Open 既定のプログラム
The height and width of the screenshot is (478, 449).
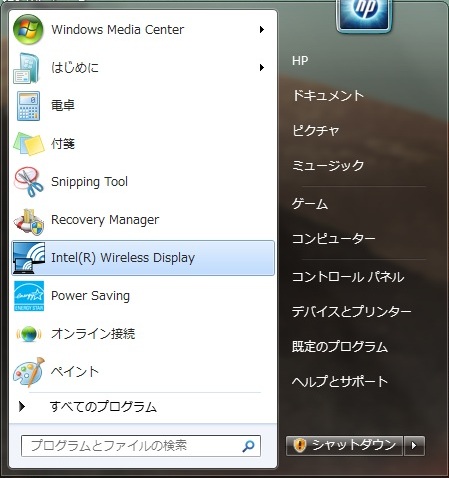[340, 347]
